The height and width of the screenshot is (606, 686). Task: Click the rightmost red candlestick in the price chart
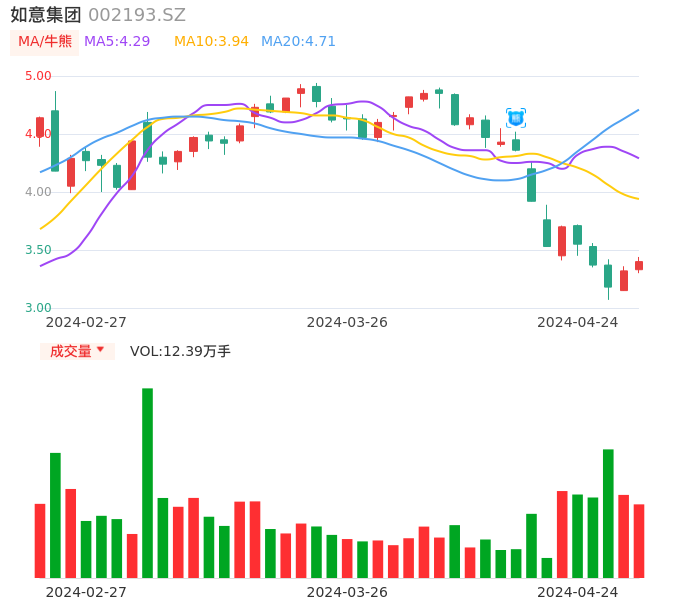639,265
